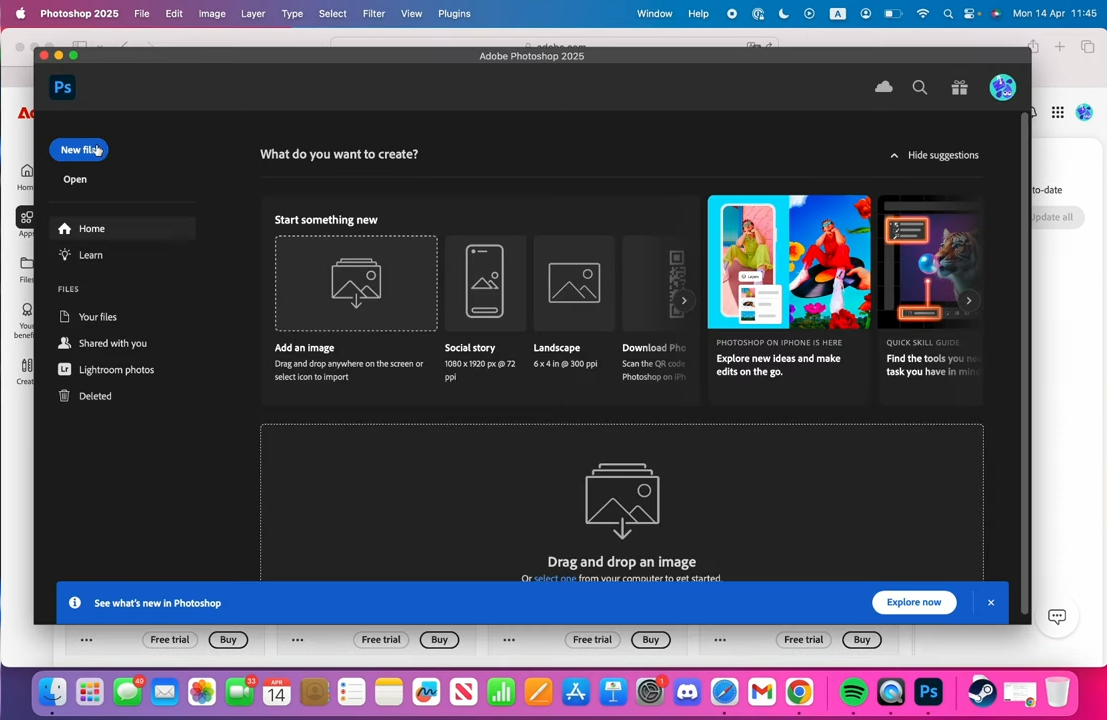Click the 'select one' link
The width and height of the screenshot is (1107, 720).
[x=555, y=578]
